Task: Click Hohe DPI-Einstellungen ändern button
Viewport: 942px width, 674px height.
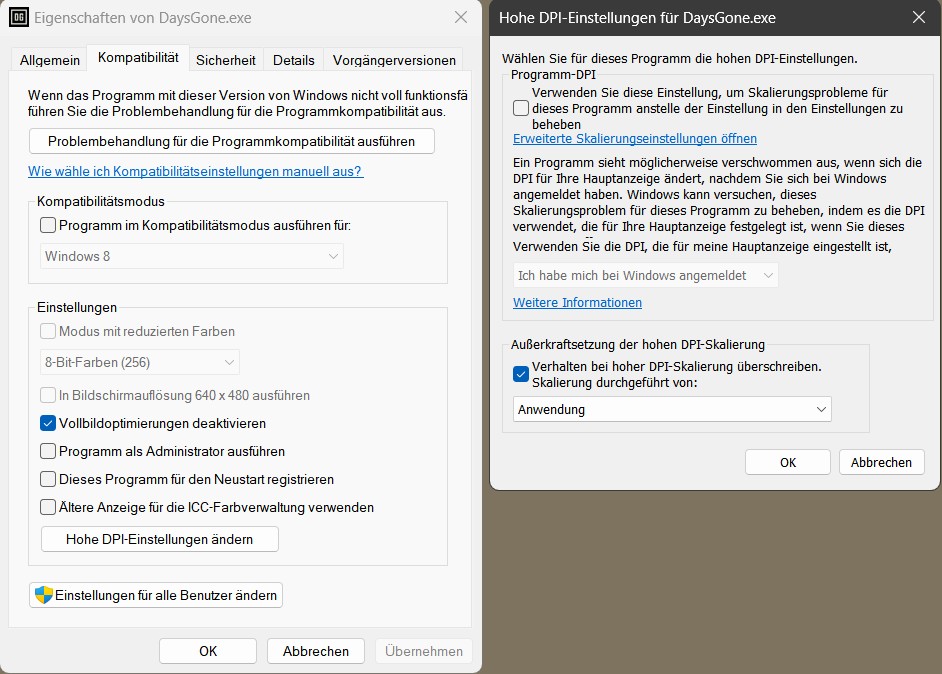Action: pyautogui.click(x=159, y=539)
